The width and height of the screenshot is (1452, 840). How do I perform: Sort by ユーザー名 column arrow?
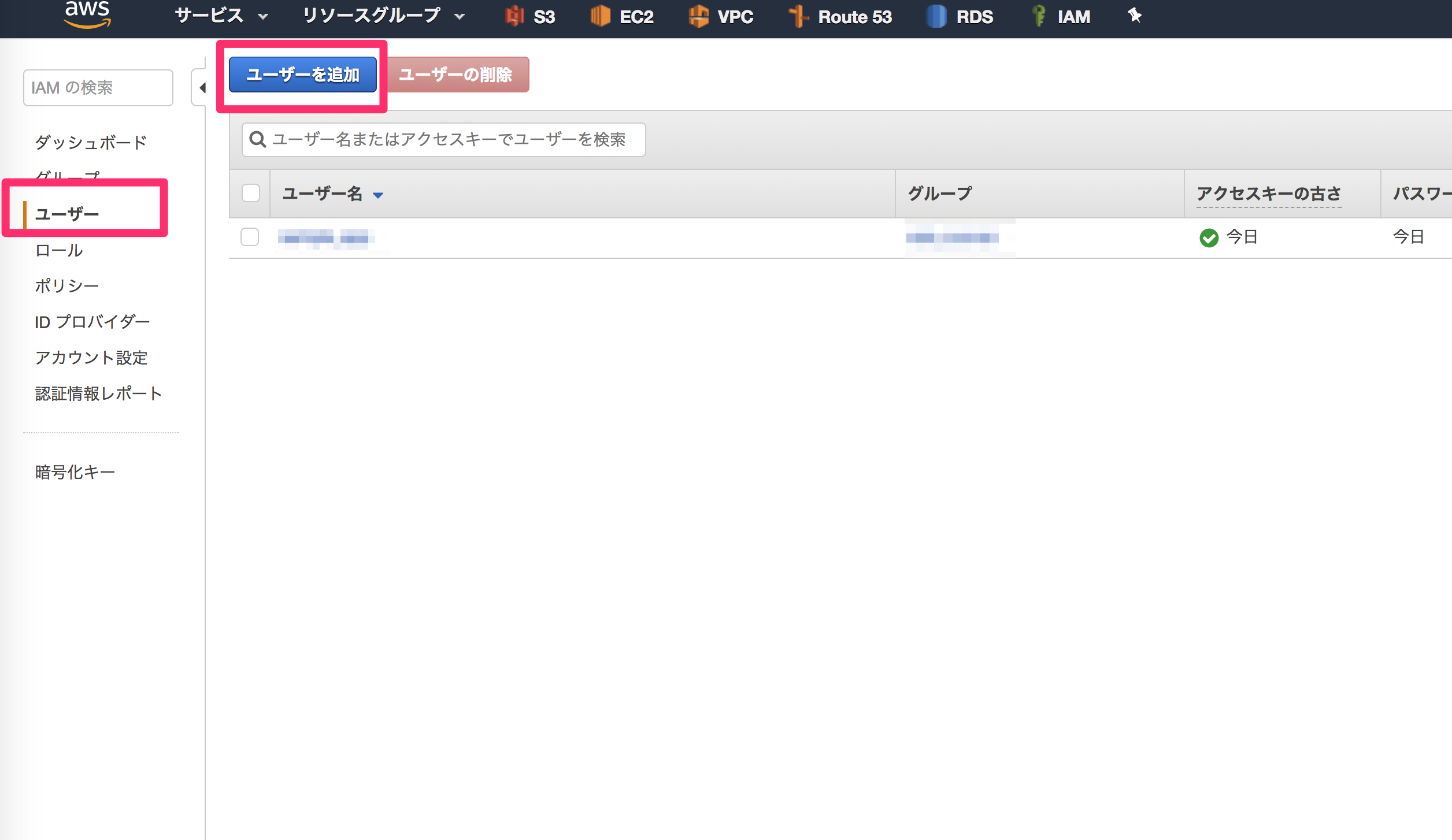(378, 195)
